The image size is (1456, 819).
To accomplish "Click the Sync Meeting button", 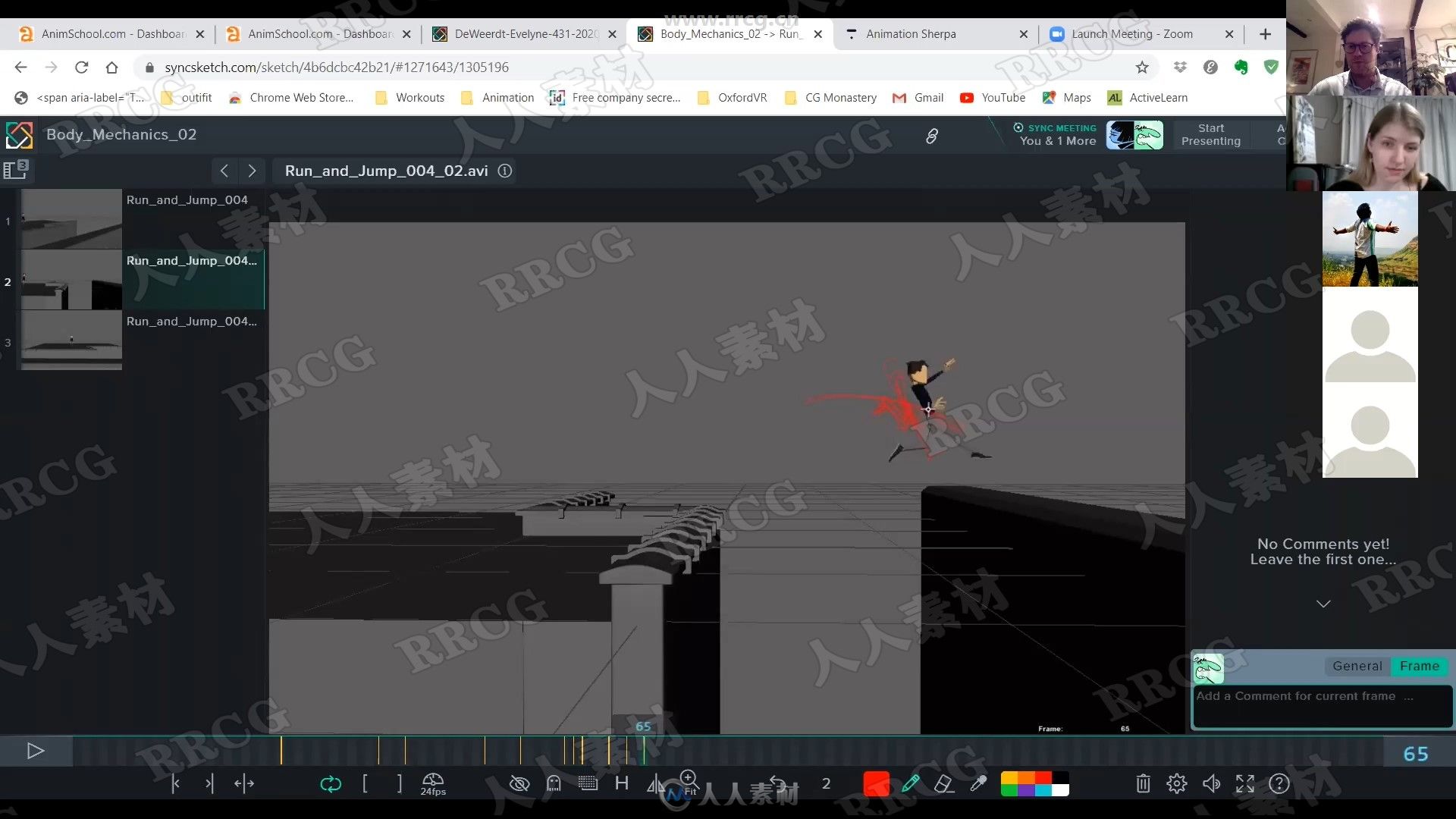I will (x=1056, y=134).
